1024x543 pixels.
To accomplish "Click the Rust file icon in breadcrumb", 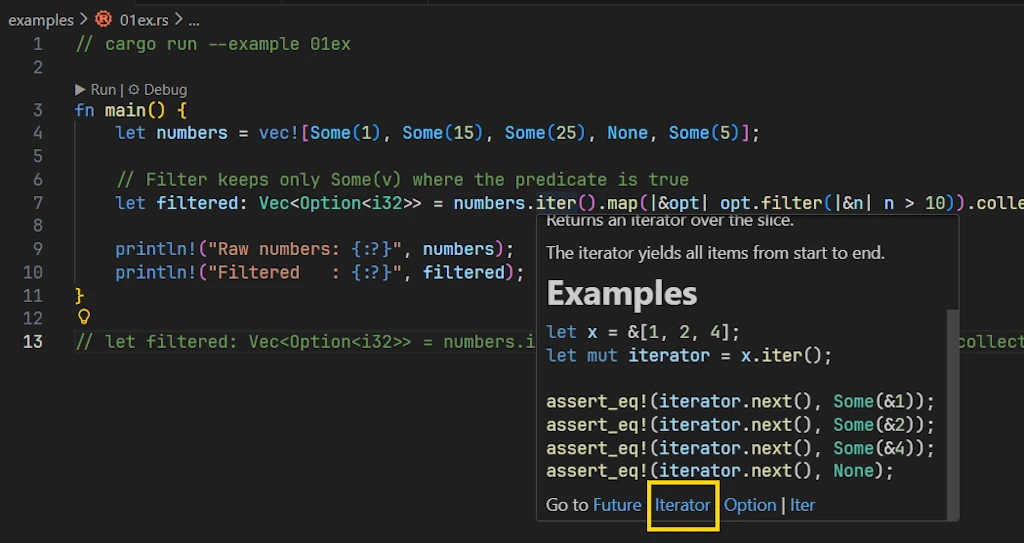I will 103,19.
